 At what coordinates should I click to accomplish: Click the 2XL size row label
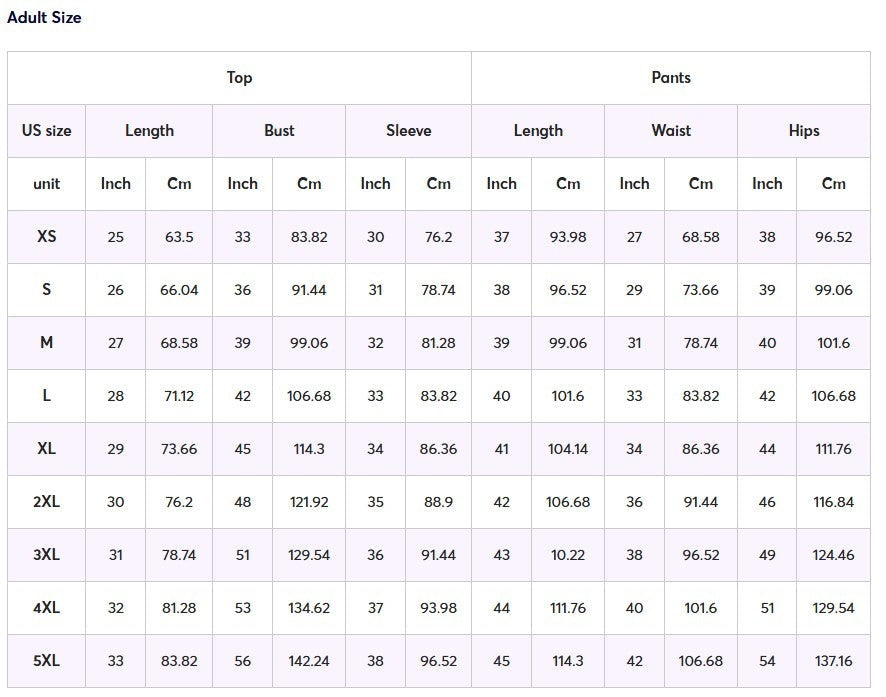point(46,502)
